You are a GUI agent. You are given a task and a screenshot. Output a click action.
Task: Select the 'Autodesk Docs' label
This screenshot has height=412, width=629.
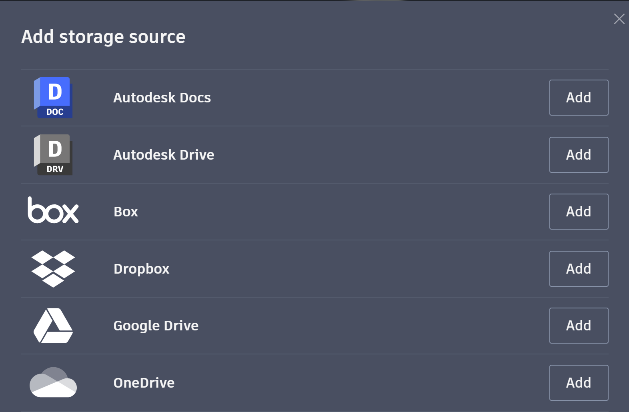[x=162, y=97]
